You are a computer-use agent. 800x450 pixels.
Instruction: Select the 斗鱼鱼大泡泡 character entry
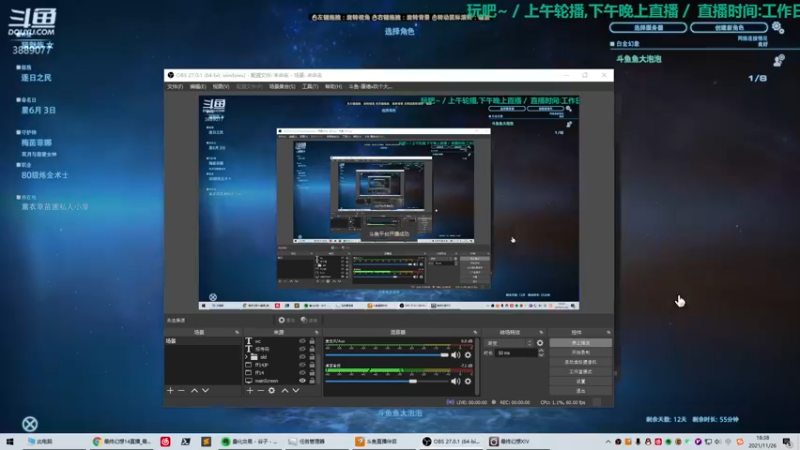click(639, 59)
